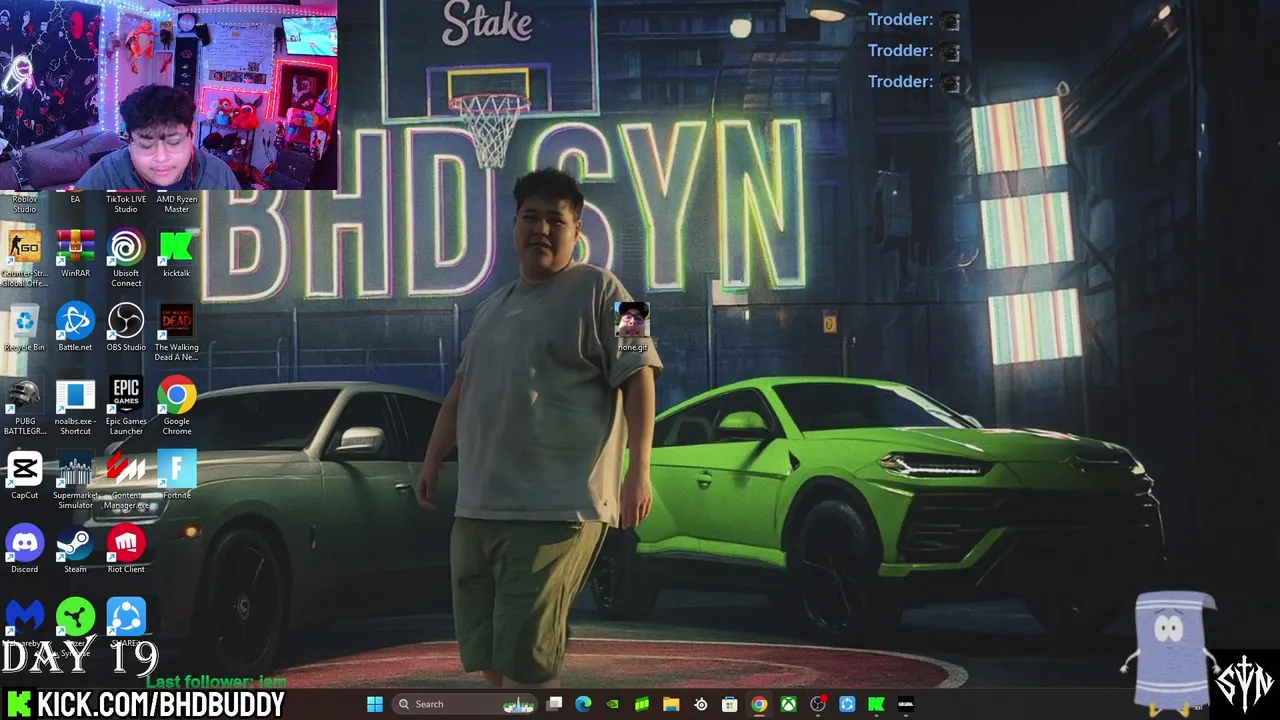Launch Ubisoft Connect from the desktop
The image size is (1280, 720).
(126, 258)
